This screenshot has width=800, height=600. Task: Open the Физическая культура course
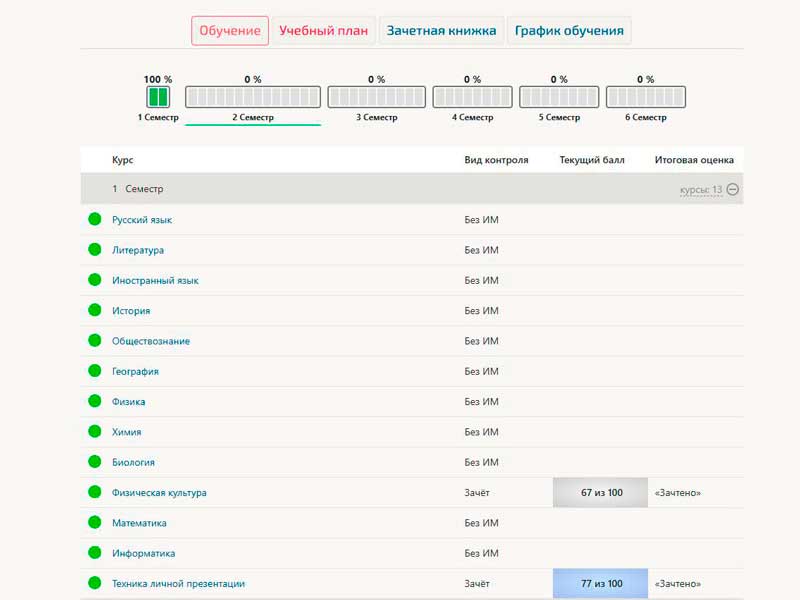[159, 493]
